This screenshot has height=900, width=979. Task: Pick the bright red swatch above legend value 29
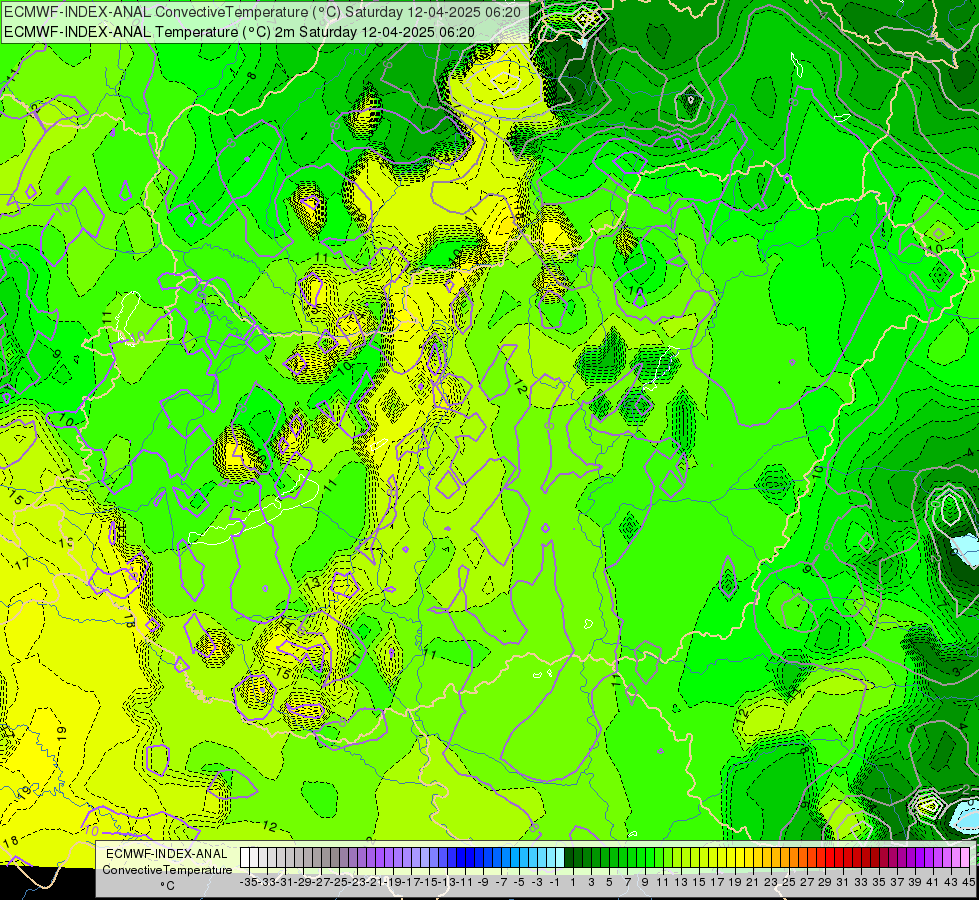830,858
